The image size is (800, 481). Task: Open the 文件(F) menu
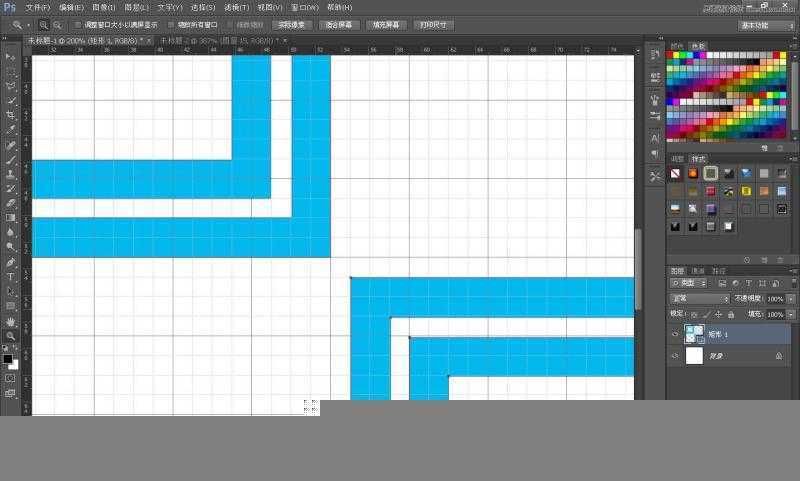pos(38,8)
